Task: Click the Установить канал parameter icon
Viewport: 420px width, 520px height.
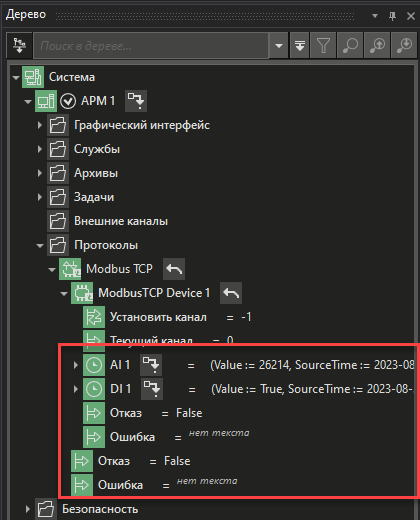Action: coord(94,317)
